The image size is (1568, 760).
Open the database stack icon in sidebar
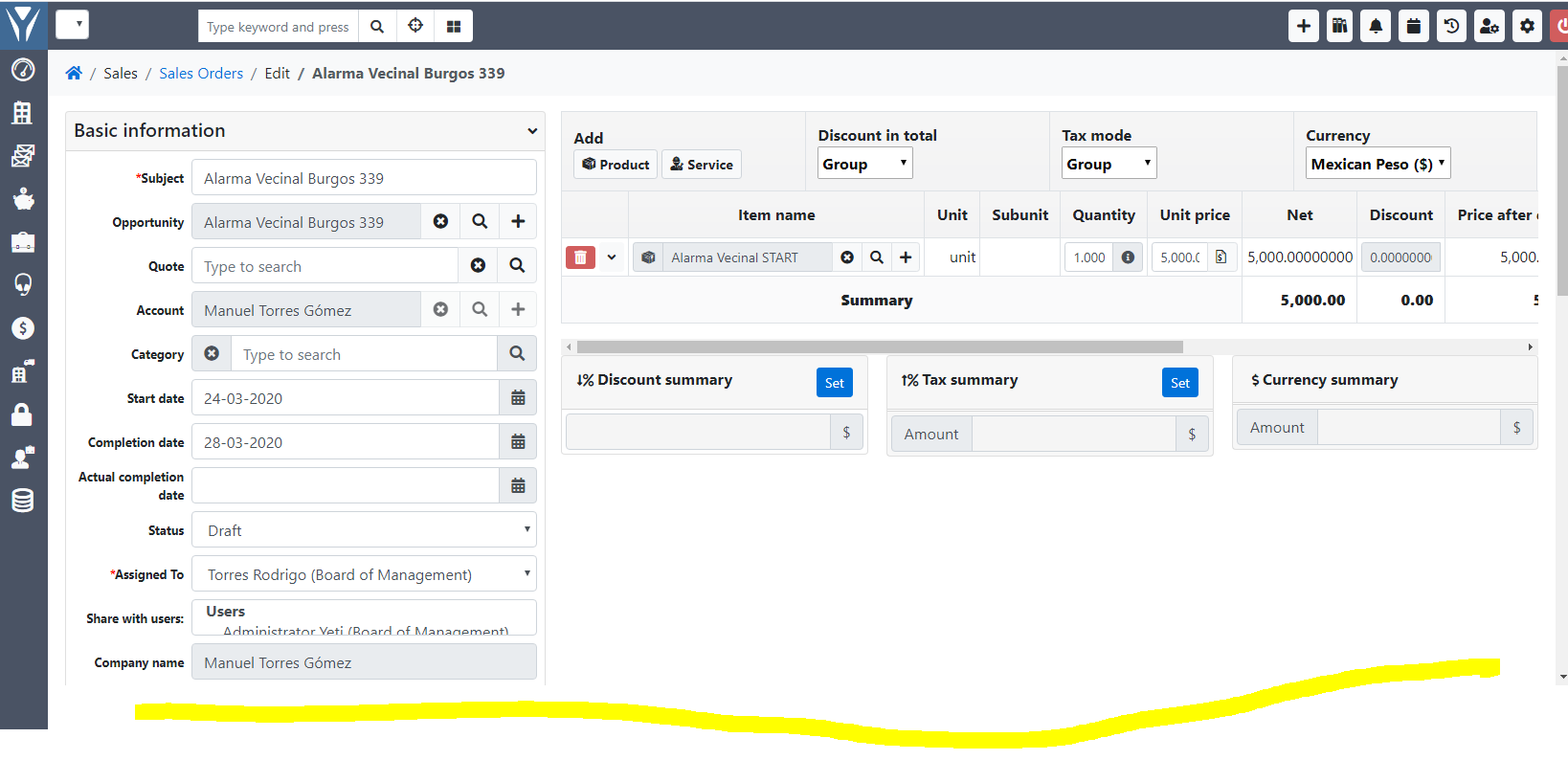coord(23,500)
